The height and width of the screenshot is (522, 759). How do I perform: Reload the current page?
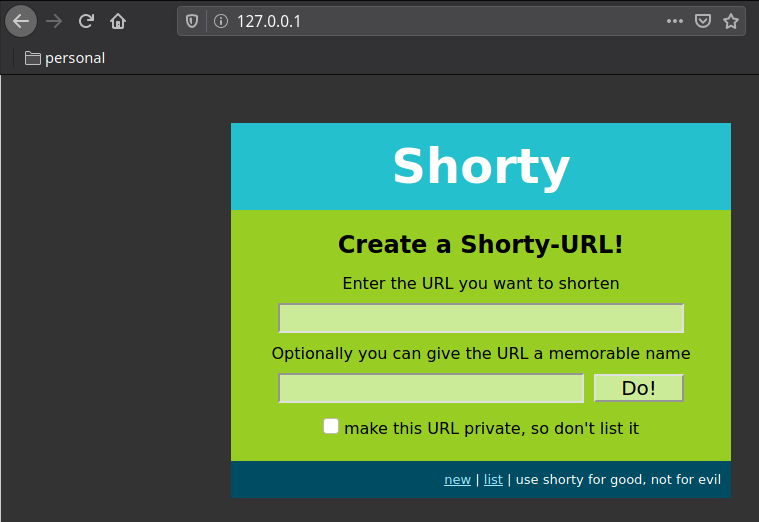[87, 21]
